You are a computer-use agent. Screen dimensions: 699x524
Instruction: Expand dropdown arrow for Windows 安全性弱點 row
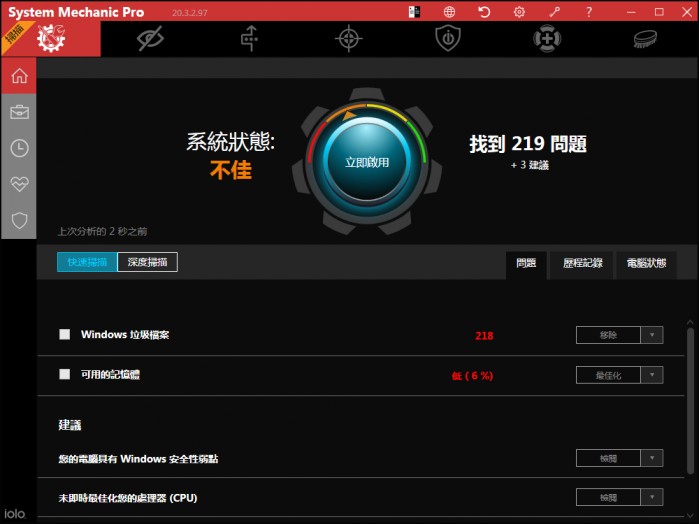point(652,458)
